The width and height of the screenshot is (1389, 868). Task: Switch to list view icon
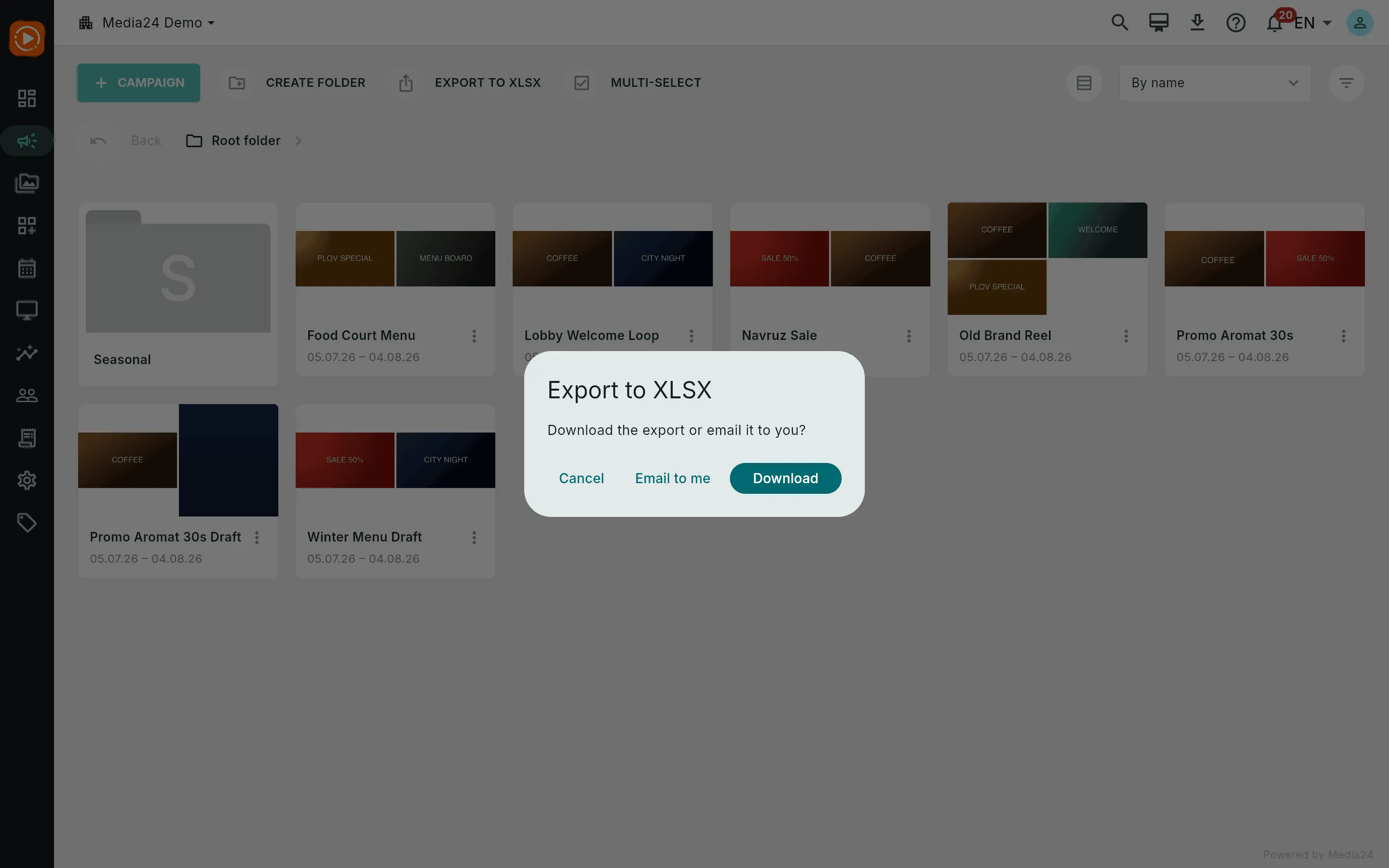[1084, 82]
